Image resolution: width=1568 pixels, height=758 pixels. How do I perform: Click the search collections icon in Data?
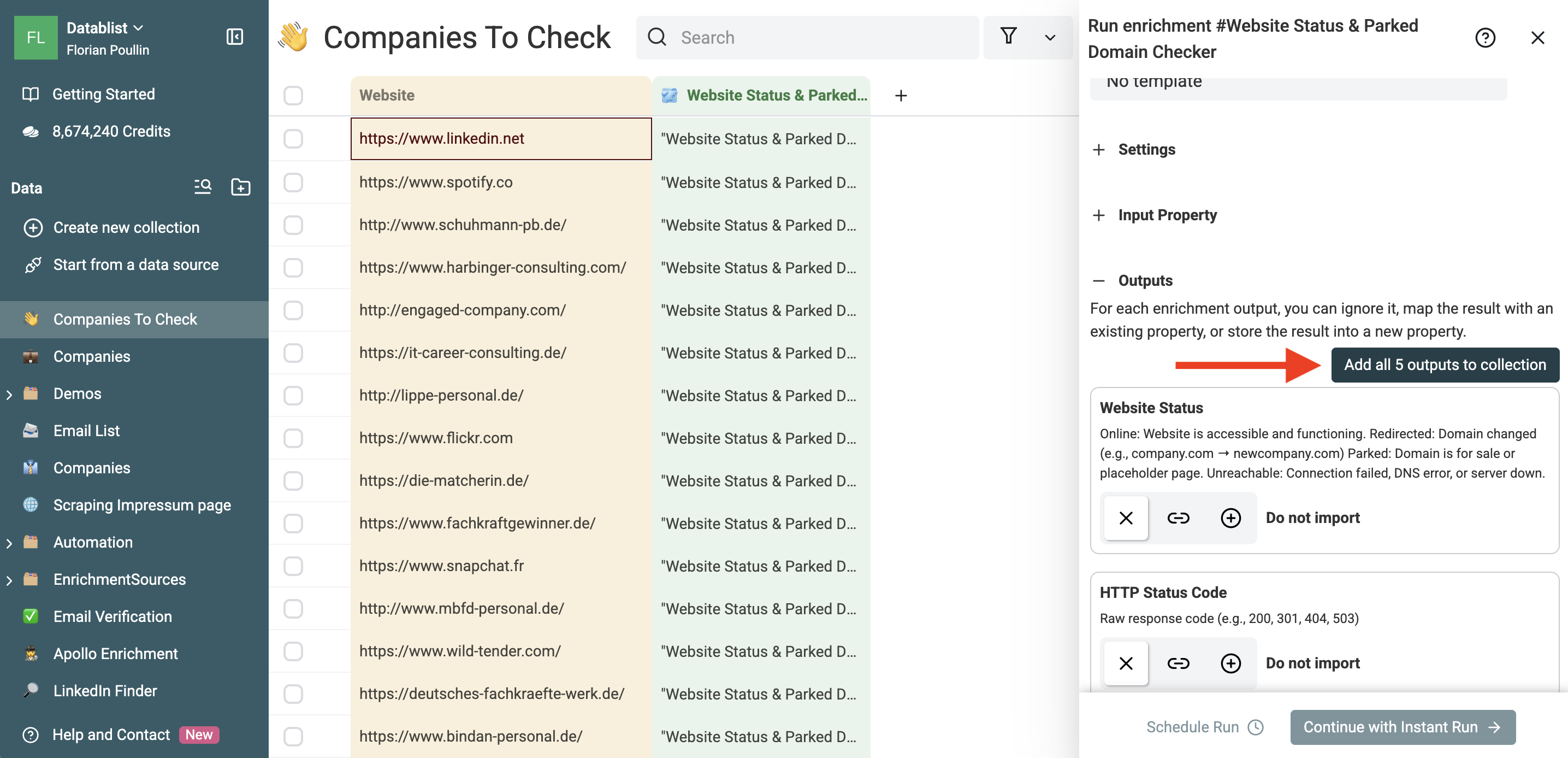click(x=203, y=187)
